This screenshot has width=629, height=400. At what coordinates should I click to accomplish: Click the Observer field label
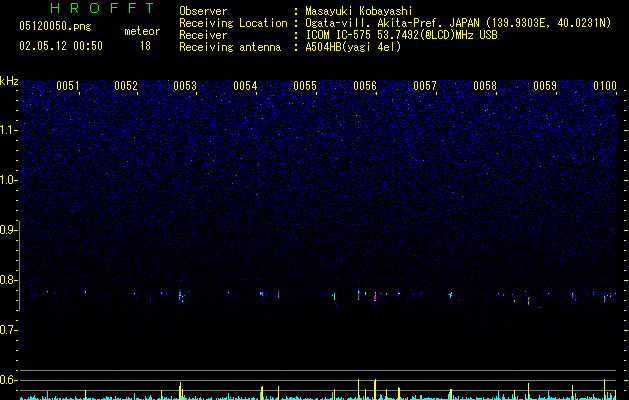(203, 11)
